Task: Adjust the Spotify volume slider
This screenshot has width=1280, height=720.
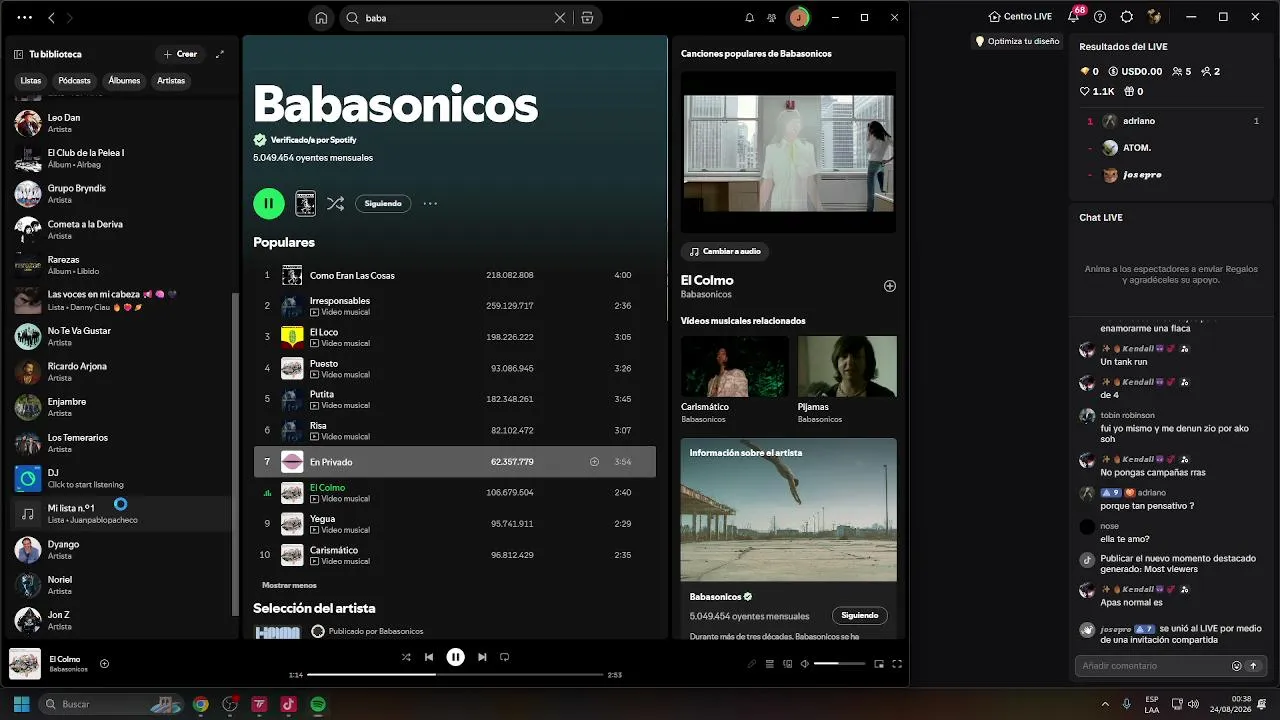Action: coord(839,664)
